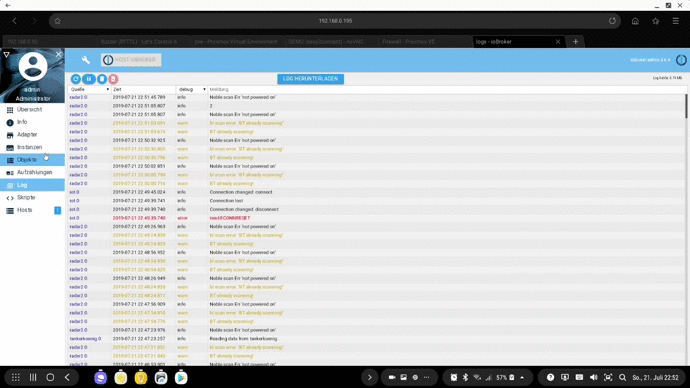Click LOG HERUNTERLADEN button
Screen dimensions: 690x388
click(x=311, y=79)
